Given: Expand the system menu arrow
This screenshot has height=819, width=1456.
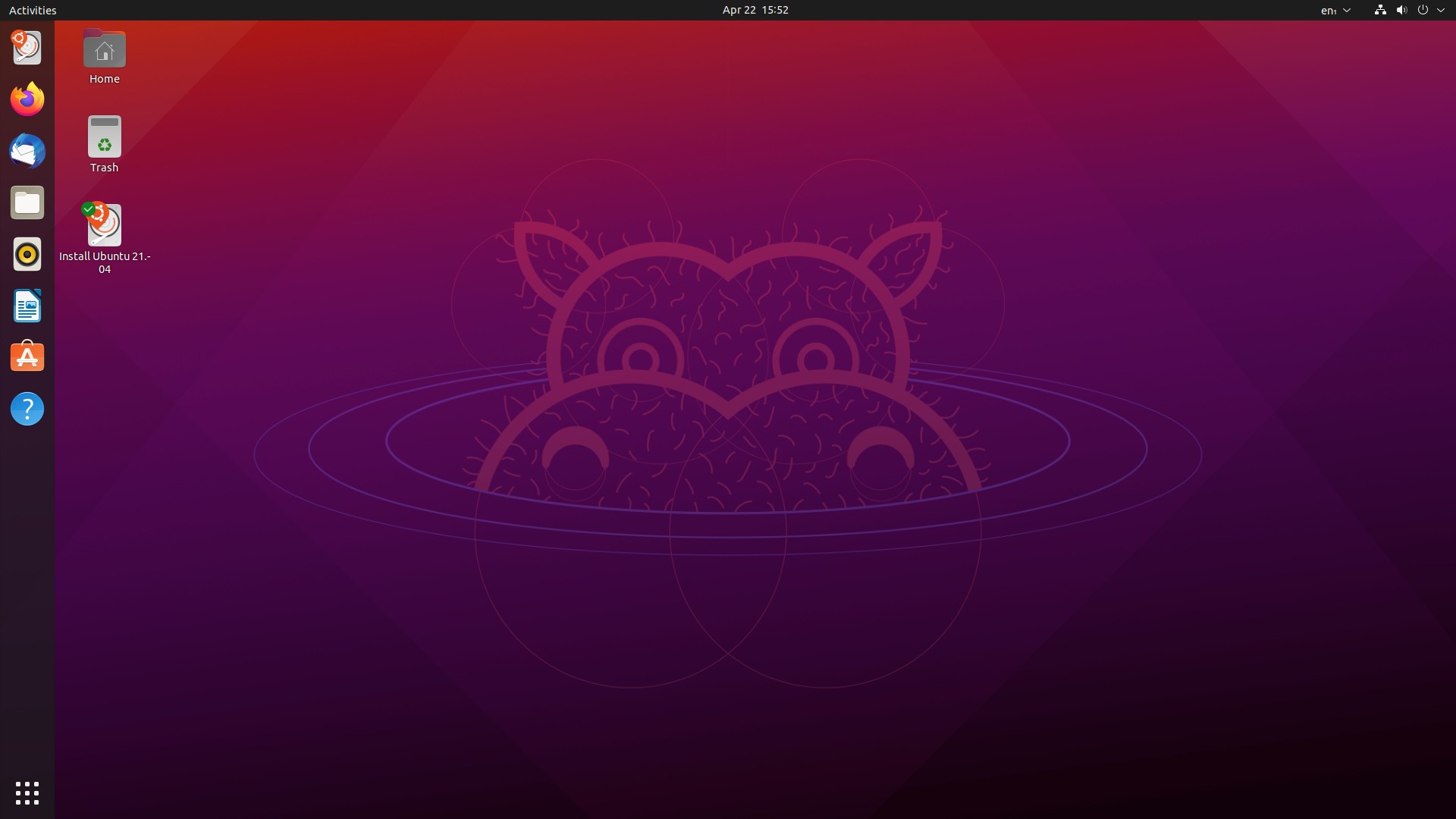Looking at the screenshot, I should click(1441, 10).
